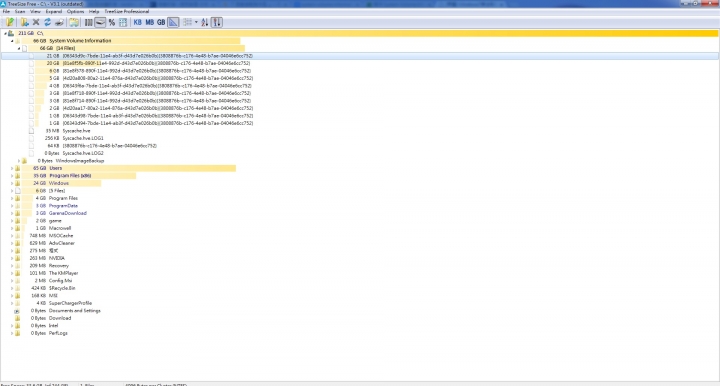This screenshot has height=386, width=720.
Task: Stop the scan with the X icon
Action: click(36, 22)
